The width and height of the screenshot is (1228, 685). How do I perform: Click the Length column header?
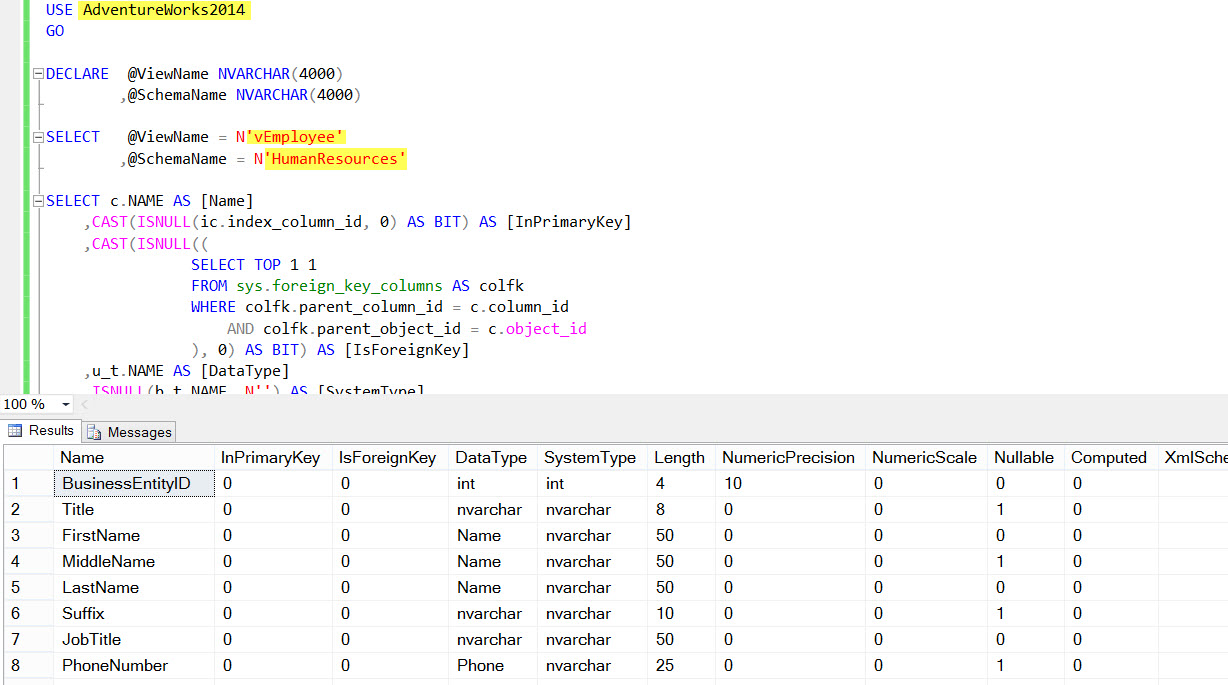click(681, 457)
